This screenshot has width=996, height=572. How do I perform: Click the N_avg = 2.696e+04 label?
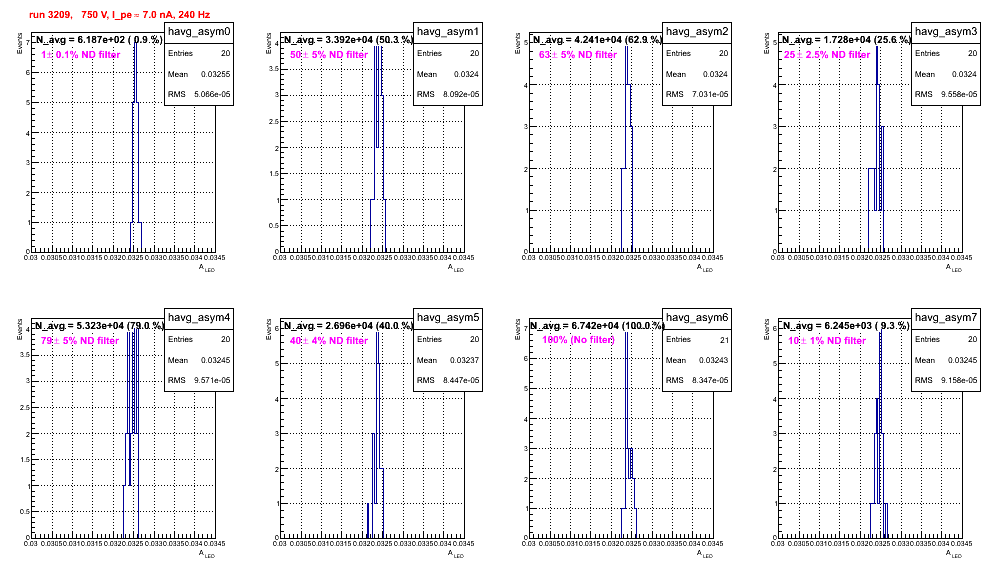[348, 325]
